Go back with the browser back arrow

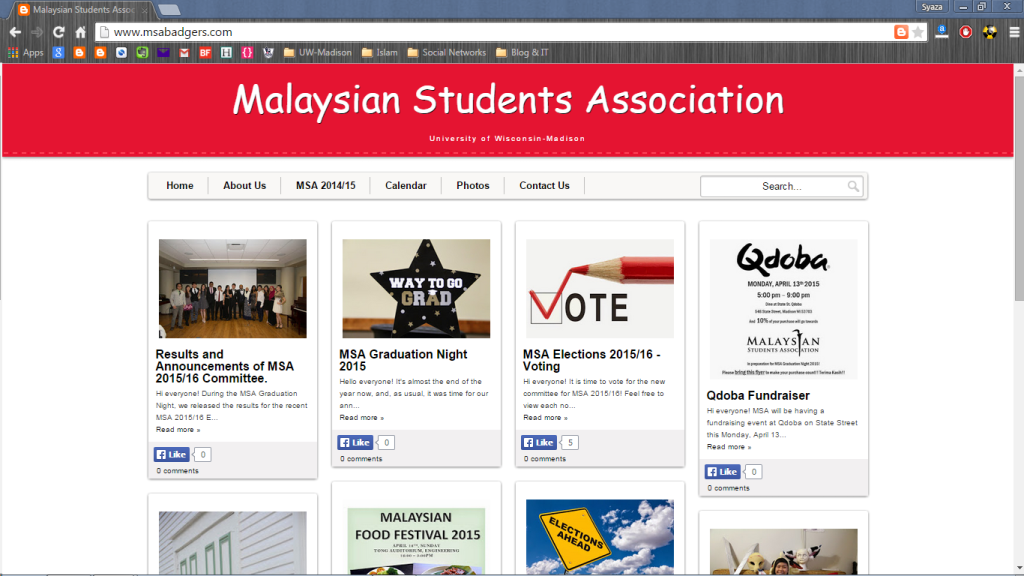tap(15, 32)
